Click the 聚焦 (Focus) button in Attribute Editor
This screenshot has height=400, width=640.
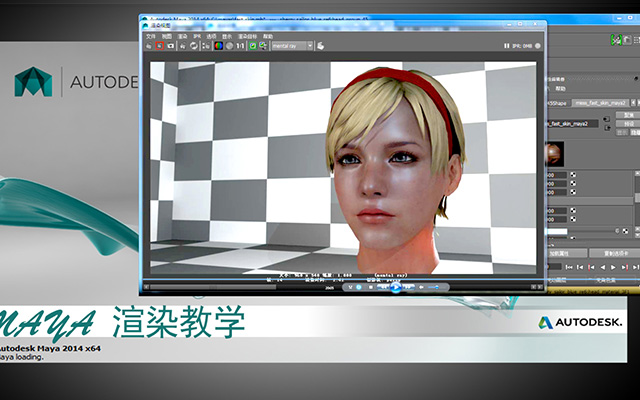click(x=628, y=115)
